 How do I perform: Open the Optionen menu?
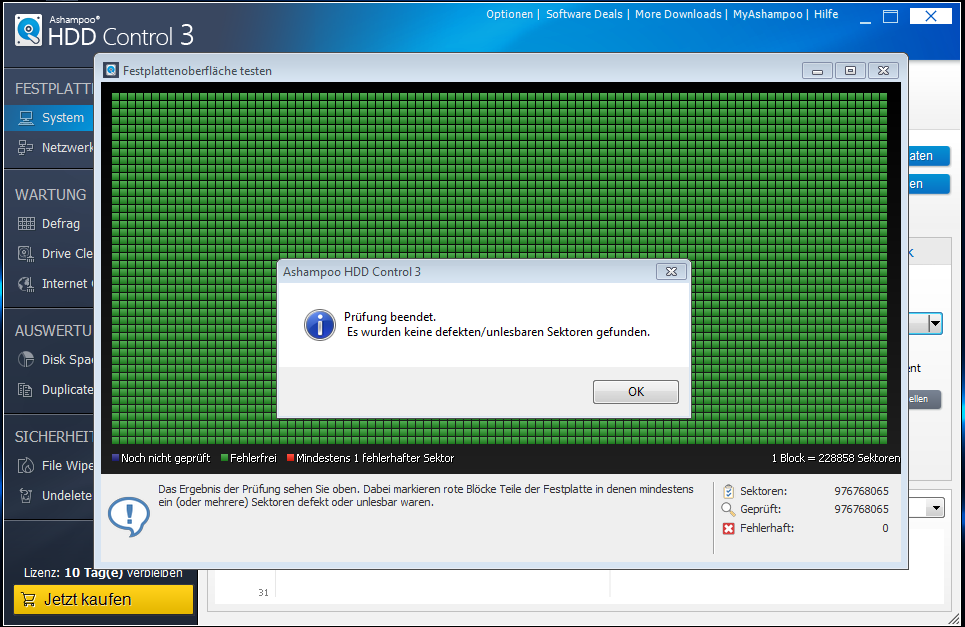510,14
